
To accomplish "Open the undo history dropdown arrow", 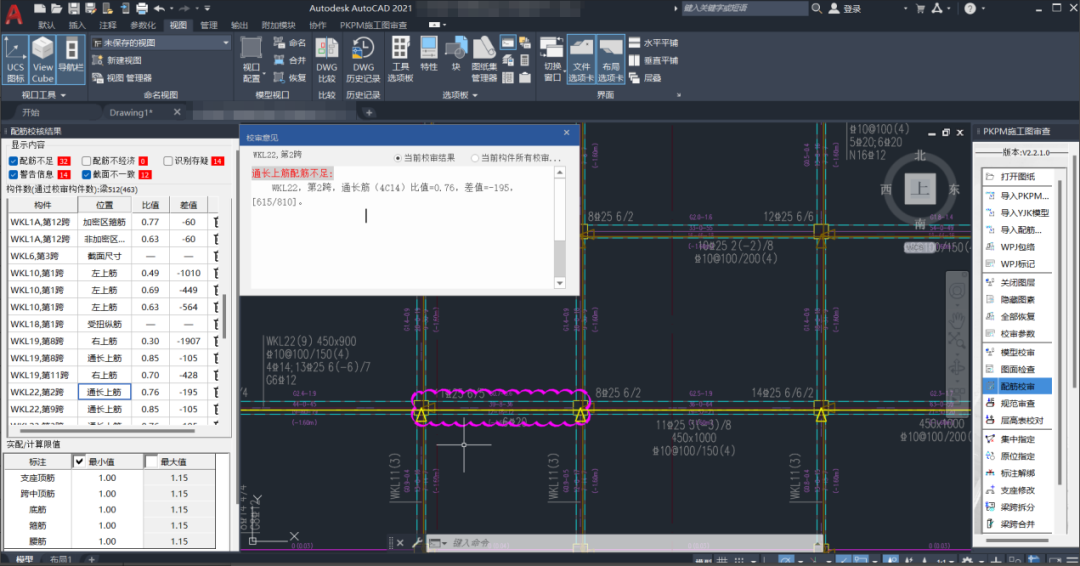I will tap(171, 9).
